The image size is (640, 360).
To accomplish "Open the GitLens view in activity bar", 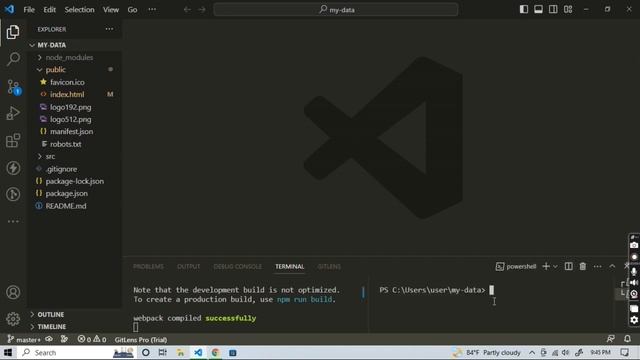I will click(x=13, y=194).
